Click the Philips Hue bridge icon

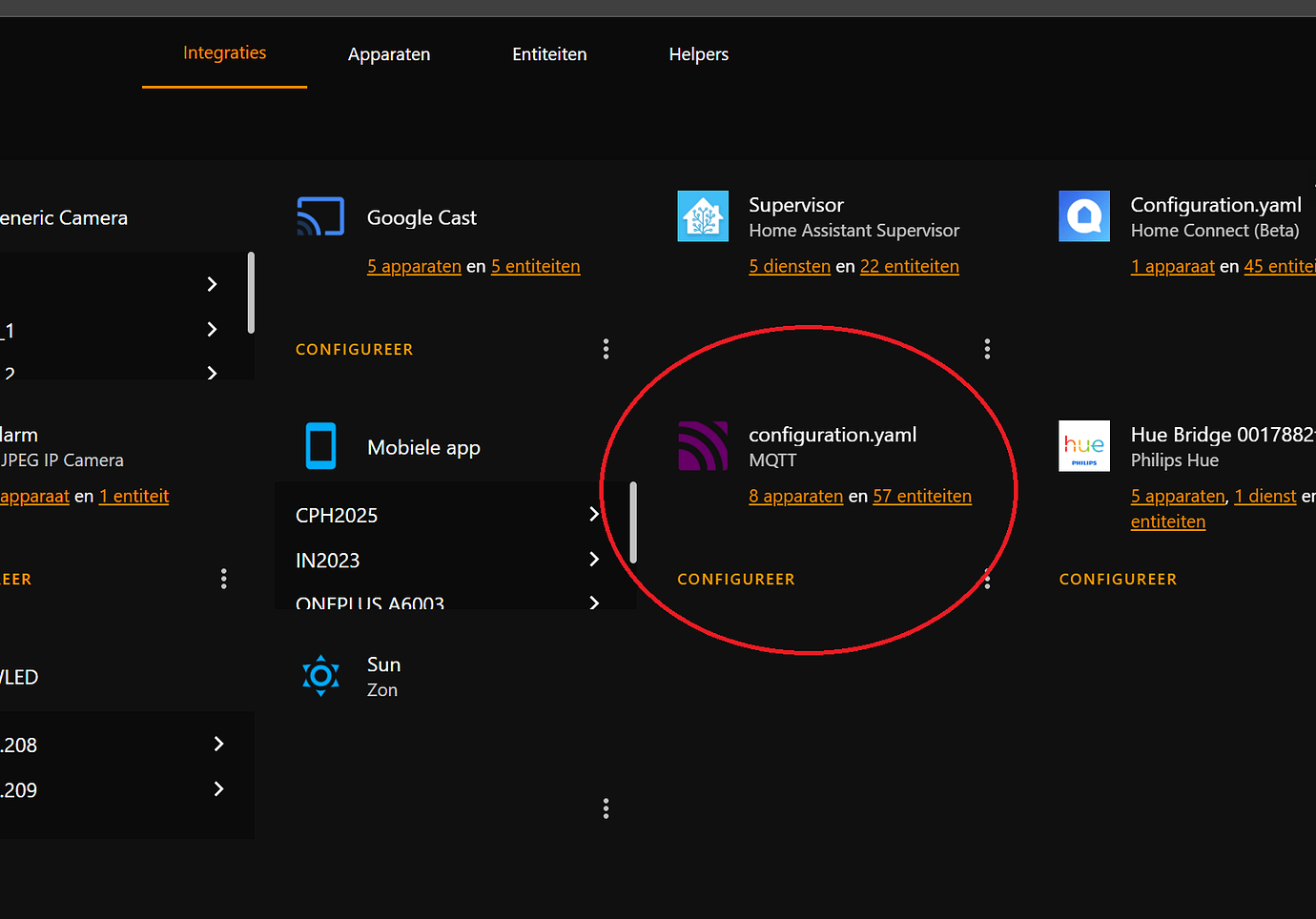pyautogui.click(x=1083, y=446)
